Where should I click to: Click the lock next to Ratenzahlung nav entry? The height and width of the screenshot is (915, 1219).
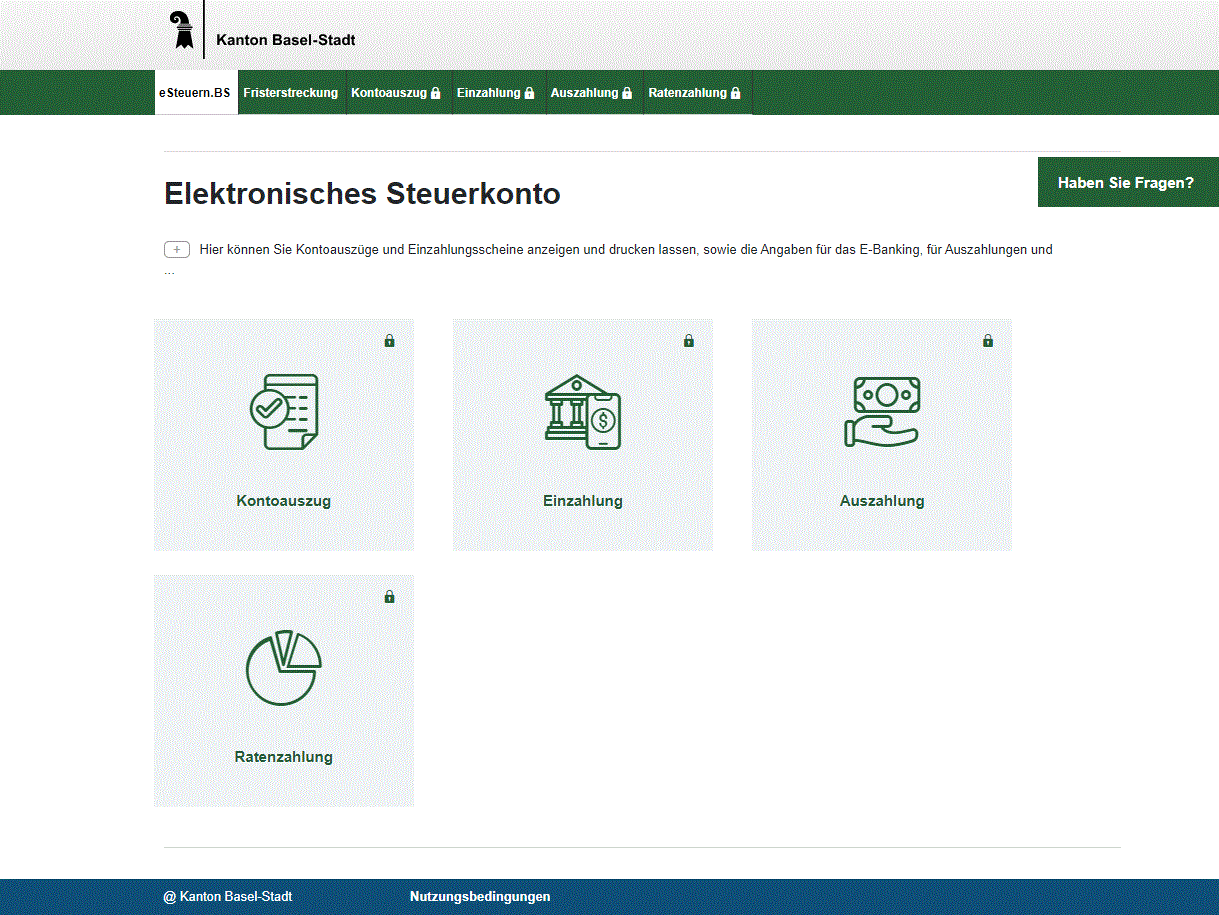point(736,92)
